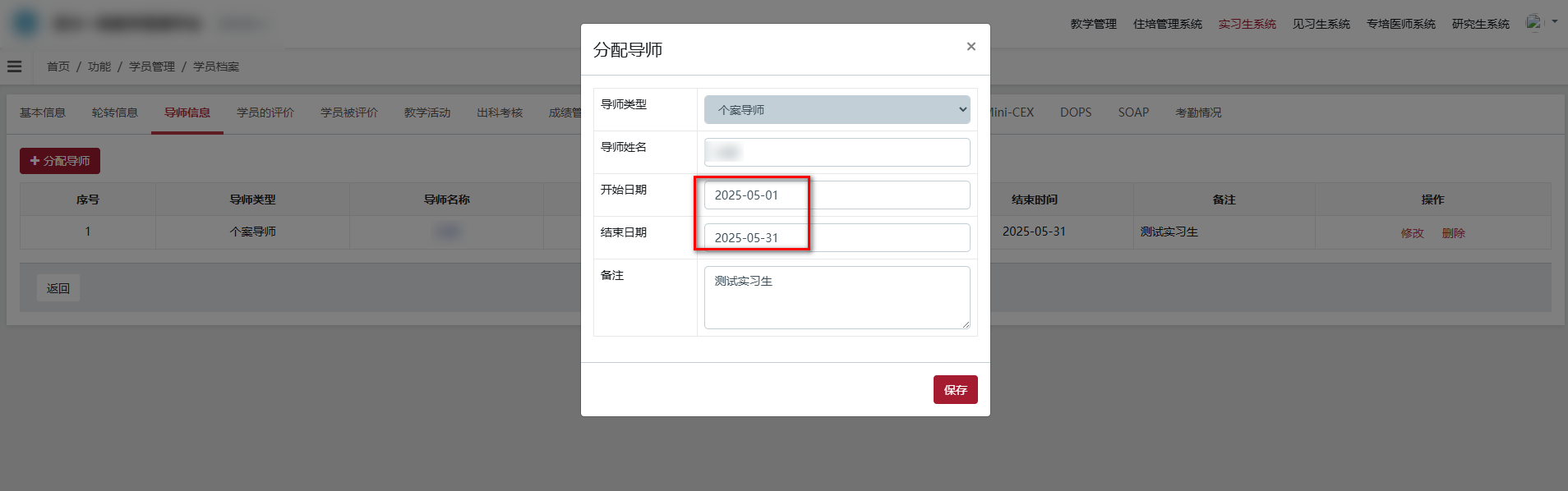Click the 结束时间 column header
The height and width of the screenshot is (491, 1568).
pyautogui.click(x=1035, y=200)
